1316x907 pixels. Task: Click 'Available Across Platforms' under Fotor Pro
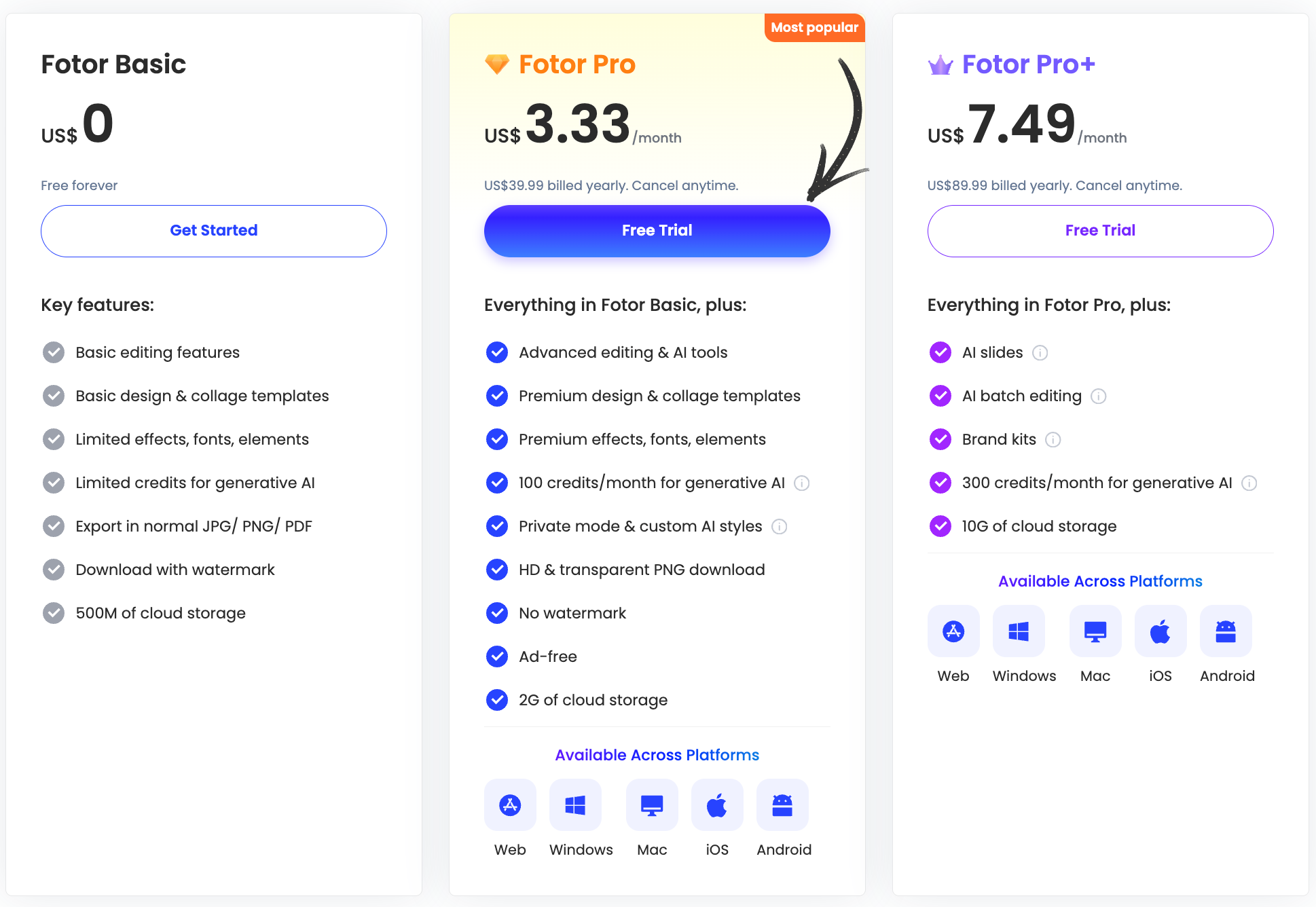tap(657, 755)
